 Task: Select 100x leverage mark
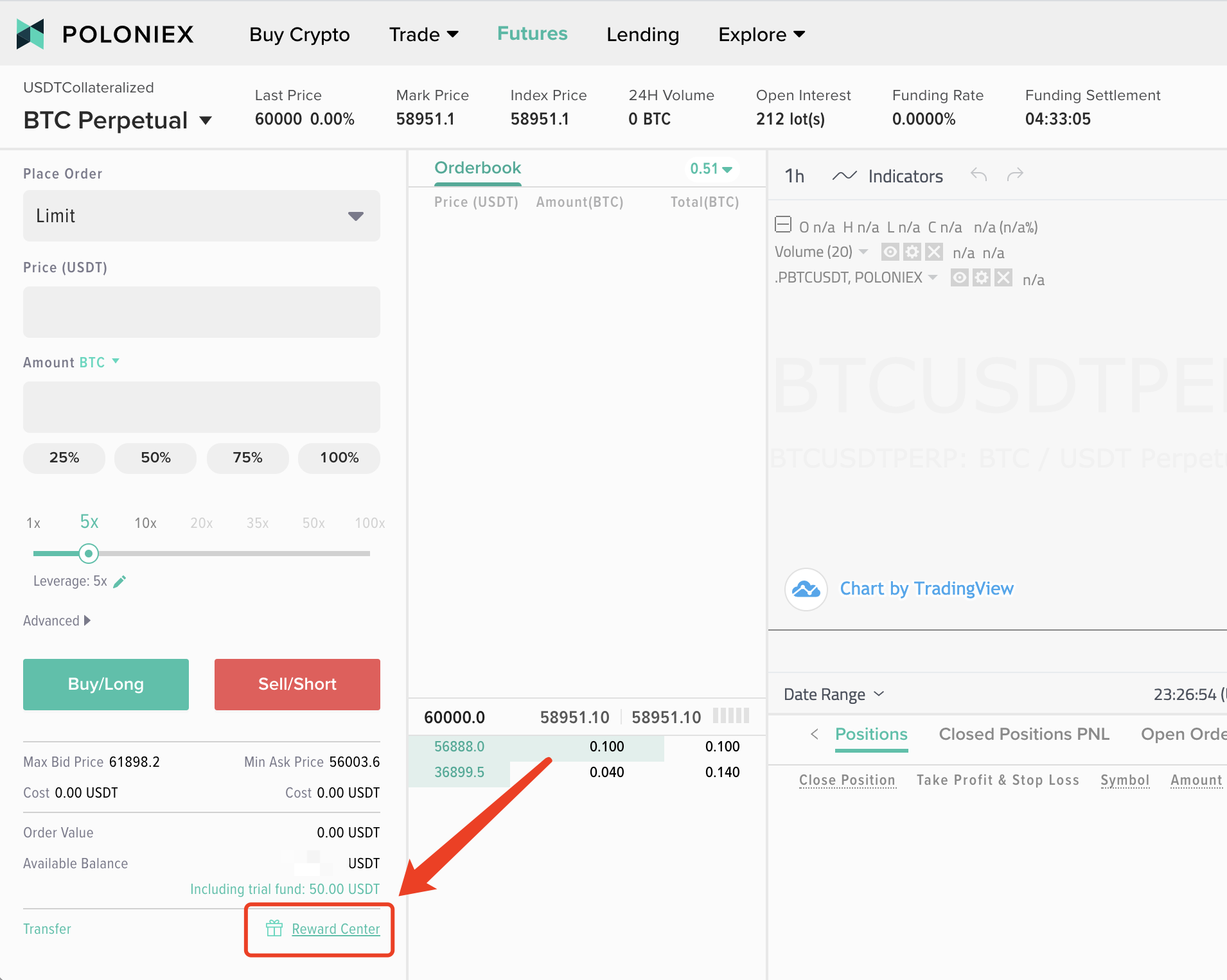click(x=370, y=523)
